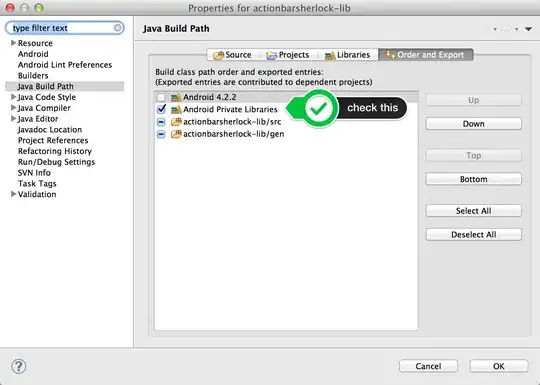Clear the filter text with the X icon

(117, 28)
